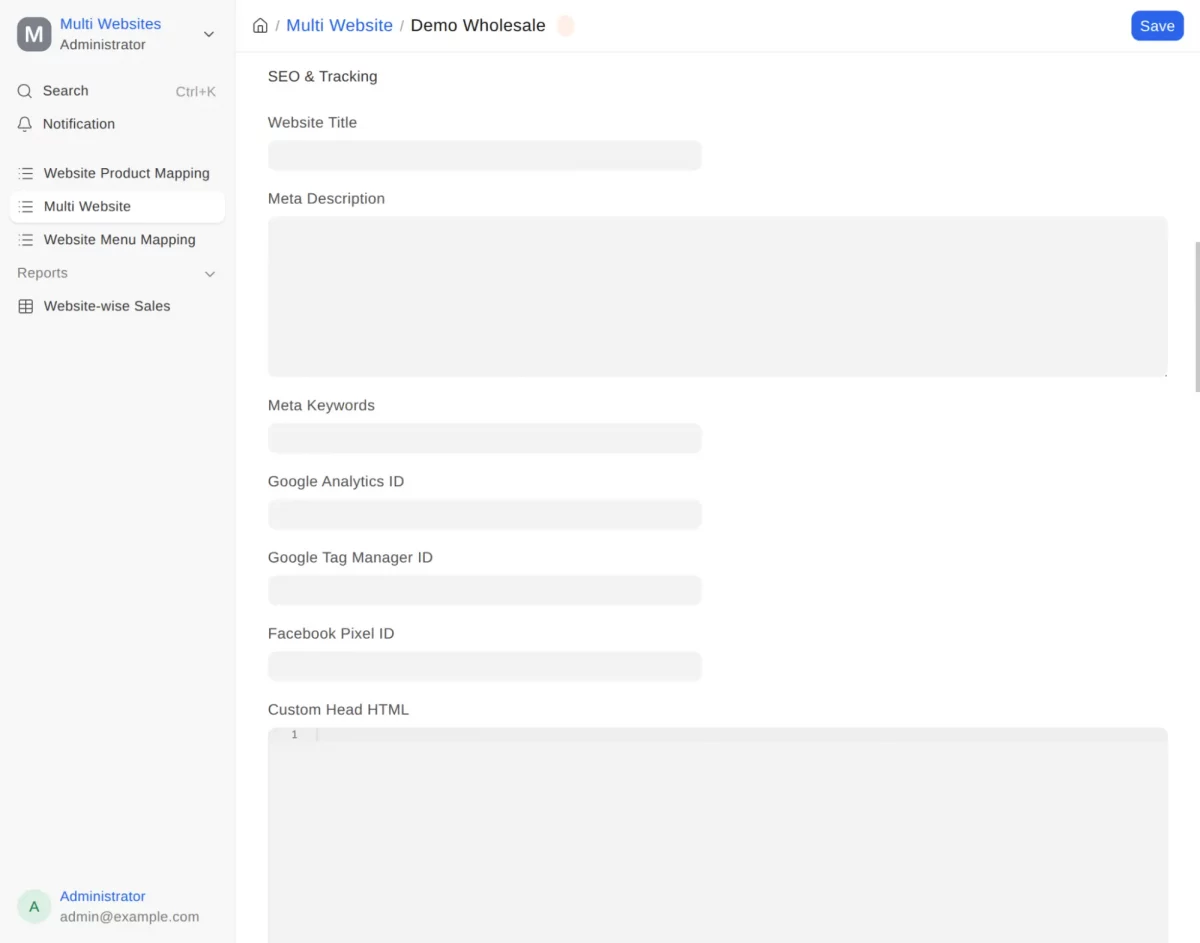Click list icon beside Website Product Mapping
This screenshot has width=1200, height=943.
click(26, 173)
